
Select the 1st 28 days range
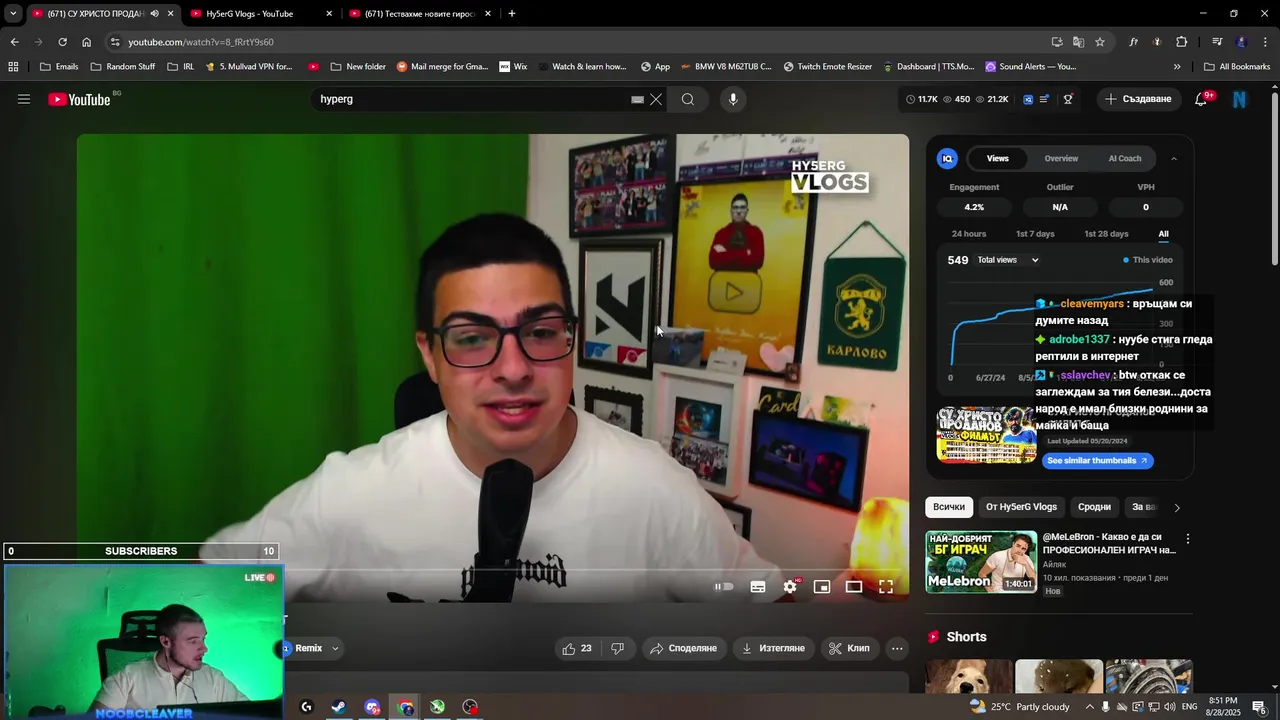pyautogui.click(x=1106, y=234)
